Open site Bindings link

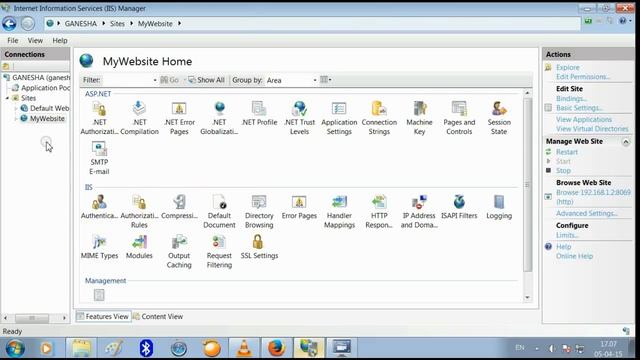click(571, 98)
